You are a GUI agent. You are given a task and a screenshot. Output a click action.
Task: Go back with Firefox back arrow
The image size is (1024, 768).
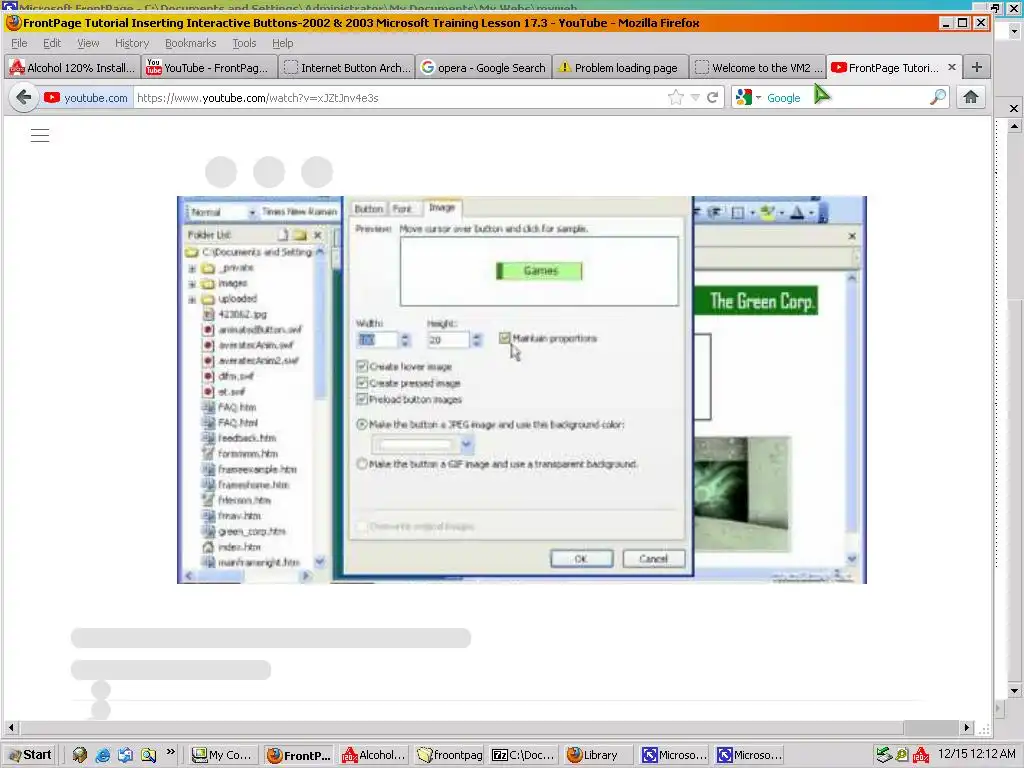pyautogui.click(x=24, y=98)
